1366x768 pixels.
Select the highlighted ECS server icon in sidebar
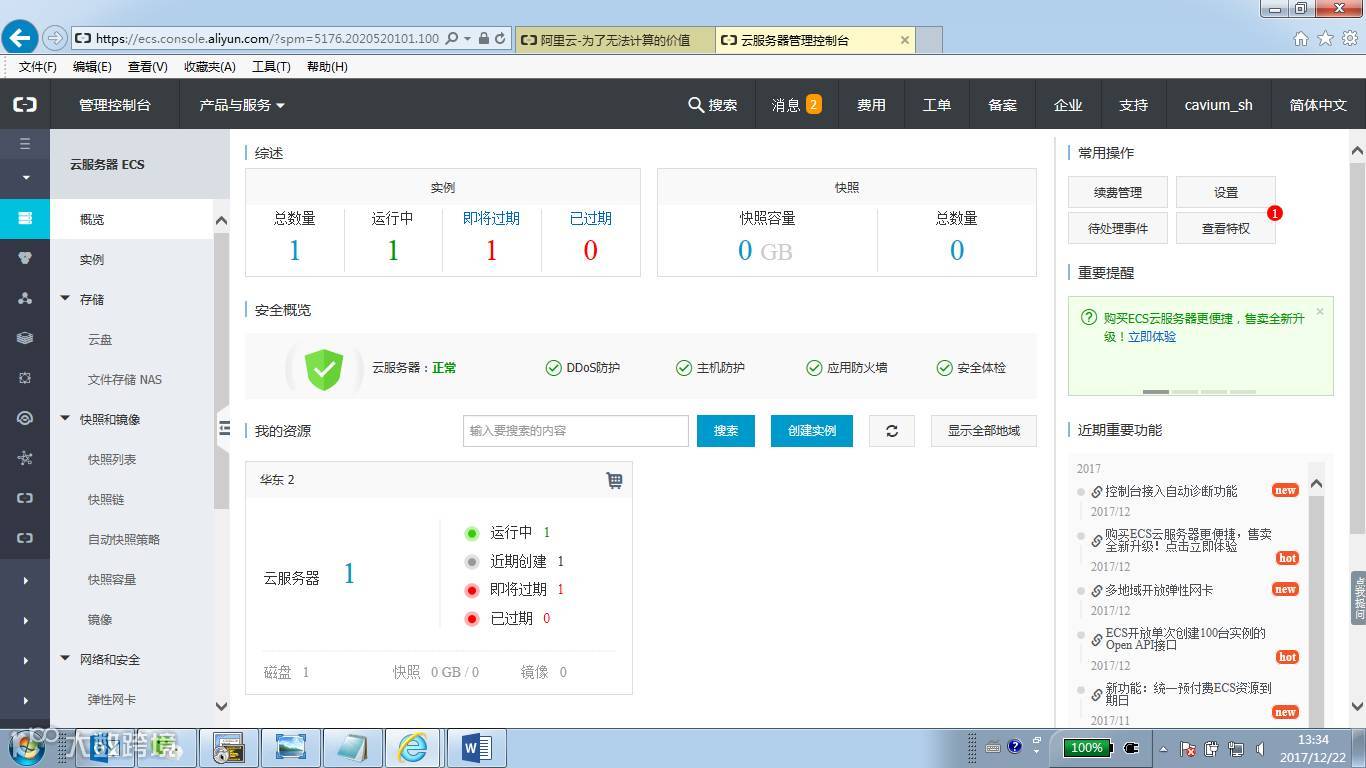click(x=25, y=218)
